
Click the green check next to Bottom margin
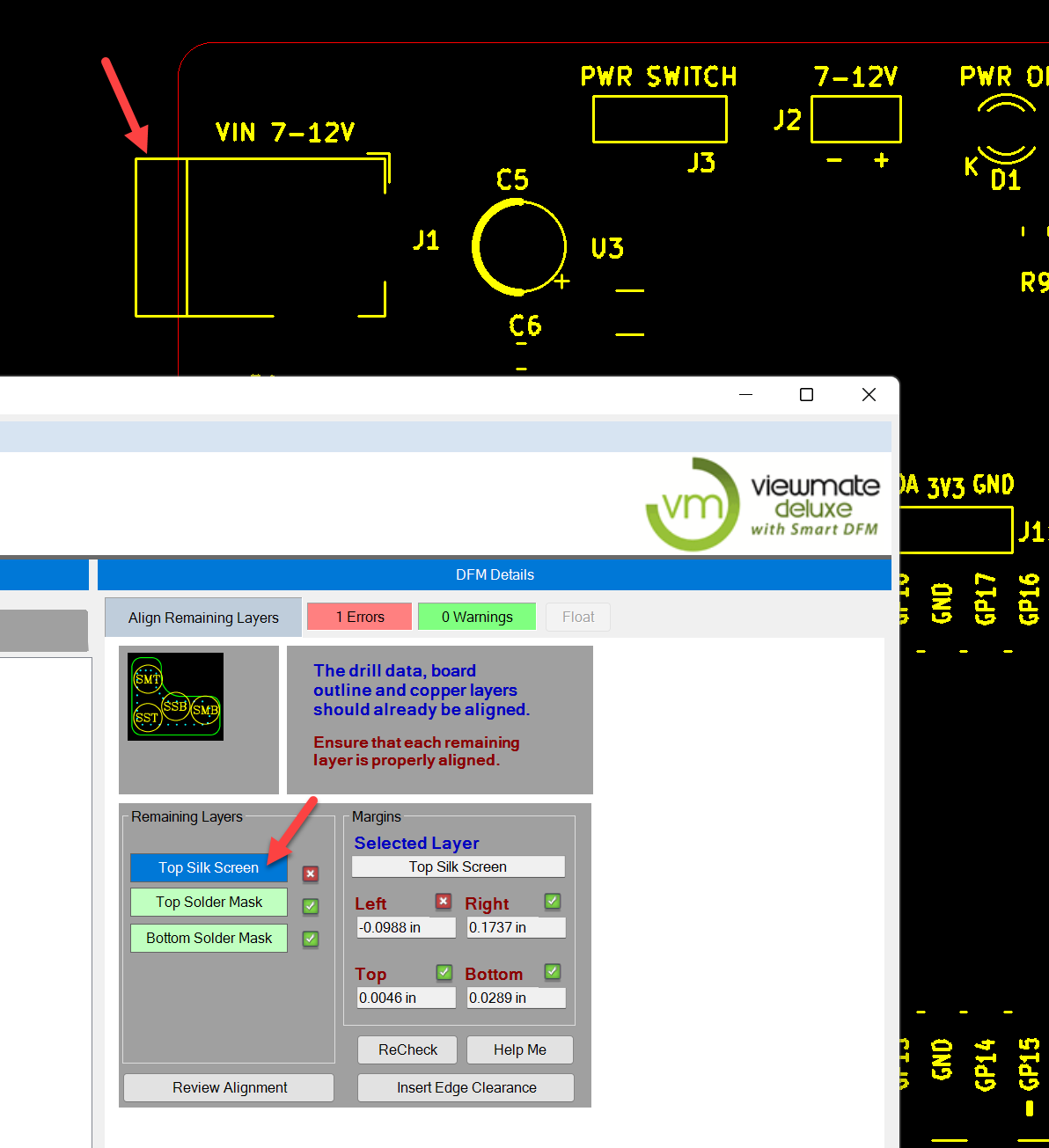point(553,971)
